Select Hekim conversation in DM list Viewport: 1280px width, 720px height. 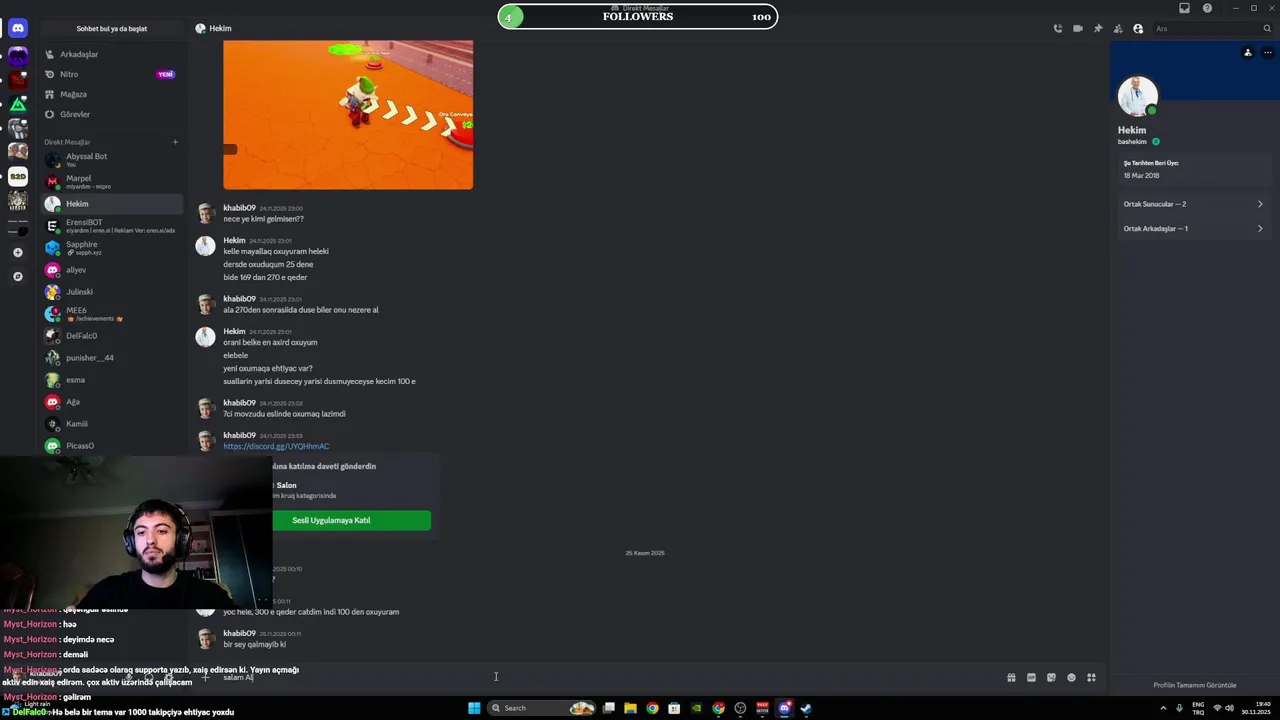tap(112, 204)
